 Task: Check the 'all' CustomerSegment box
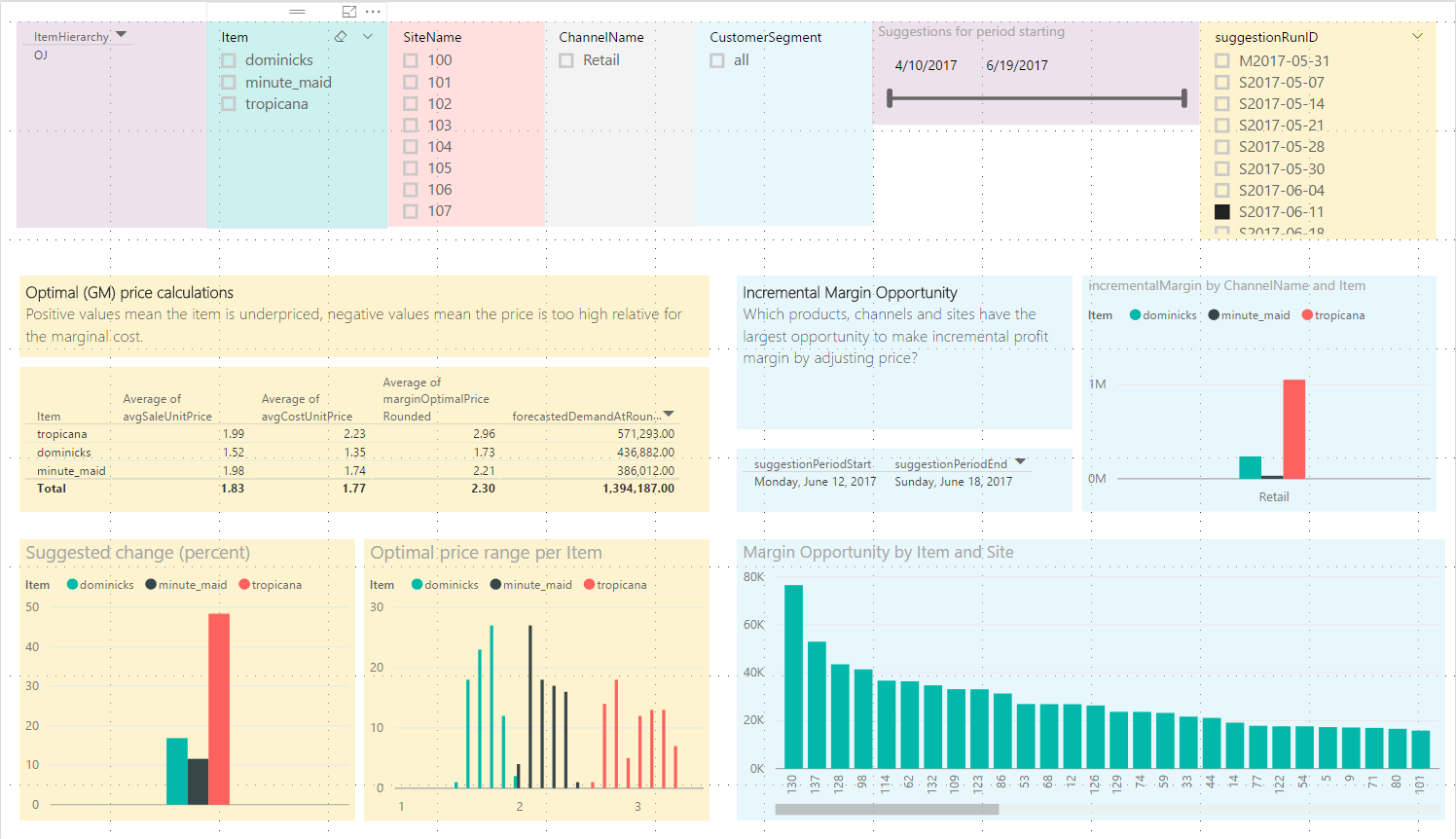tap(717, 60)
